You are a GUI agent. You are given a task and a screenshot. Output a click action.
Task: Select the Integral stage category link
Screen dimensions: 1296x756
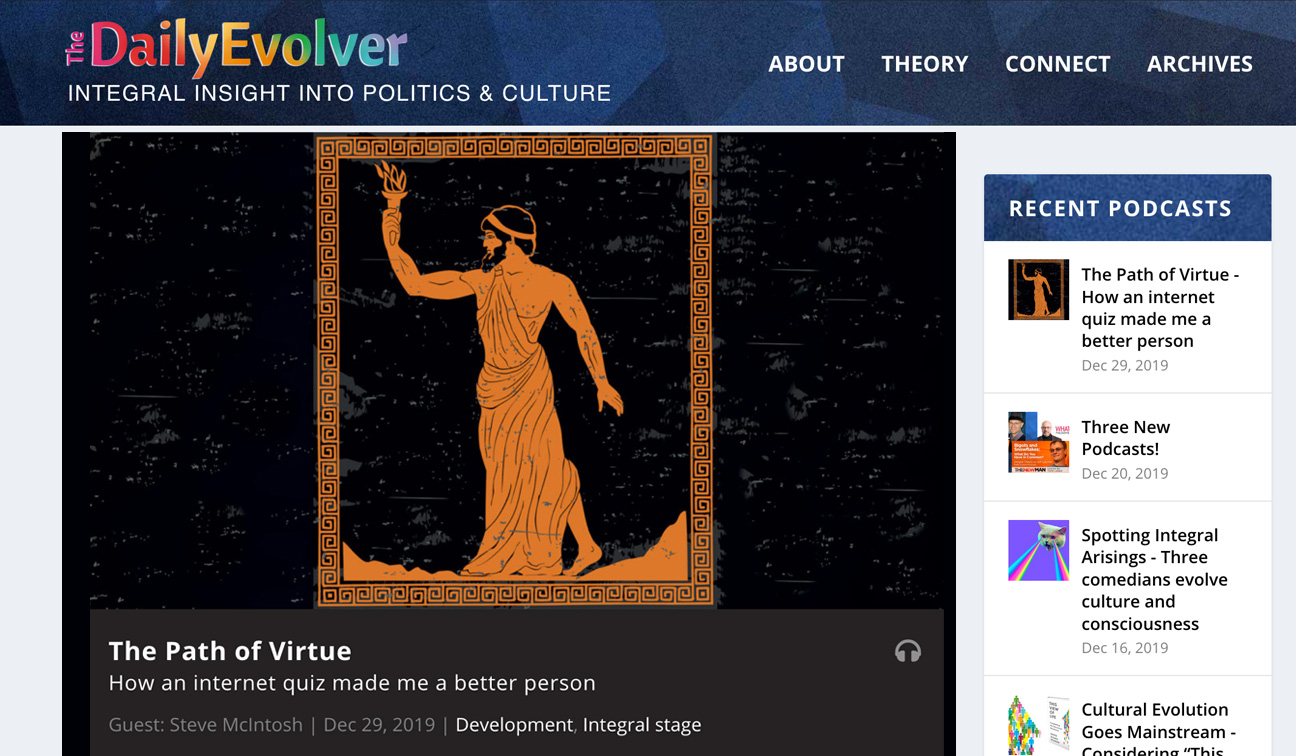(642, 725)
